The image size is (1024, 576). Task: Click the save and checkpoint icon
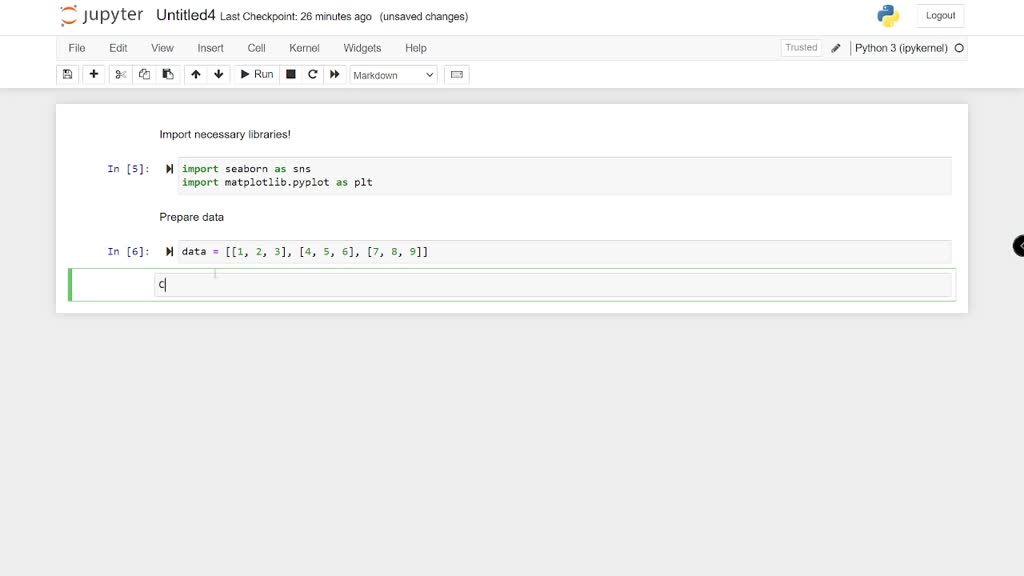click(x=67, y=74)
